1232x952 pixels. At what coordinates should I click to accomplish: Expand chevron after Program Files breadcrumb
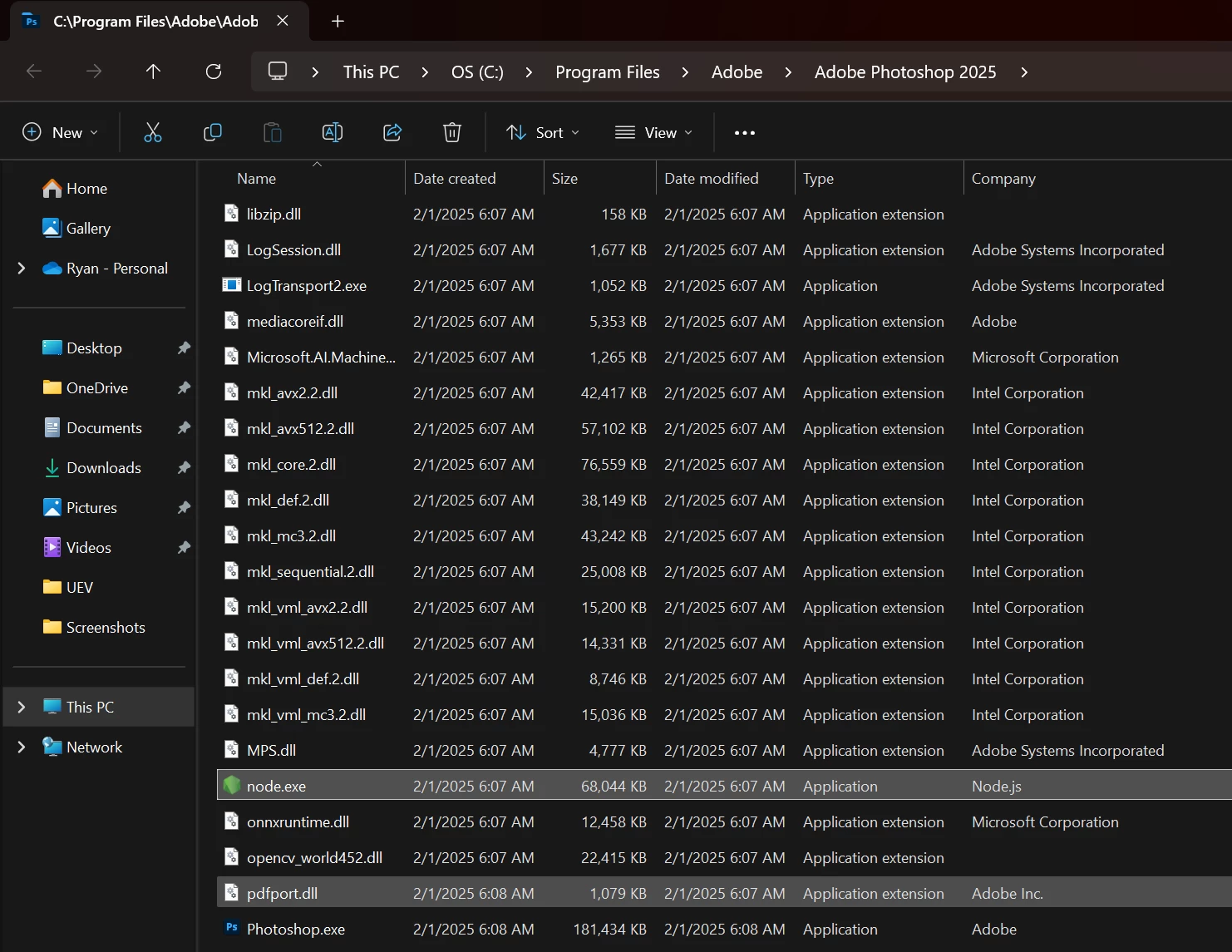point(685,72)
